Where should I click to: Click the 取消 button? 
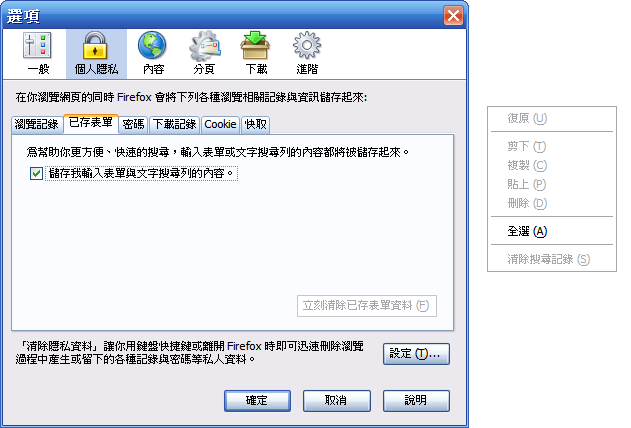336,401
